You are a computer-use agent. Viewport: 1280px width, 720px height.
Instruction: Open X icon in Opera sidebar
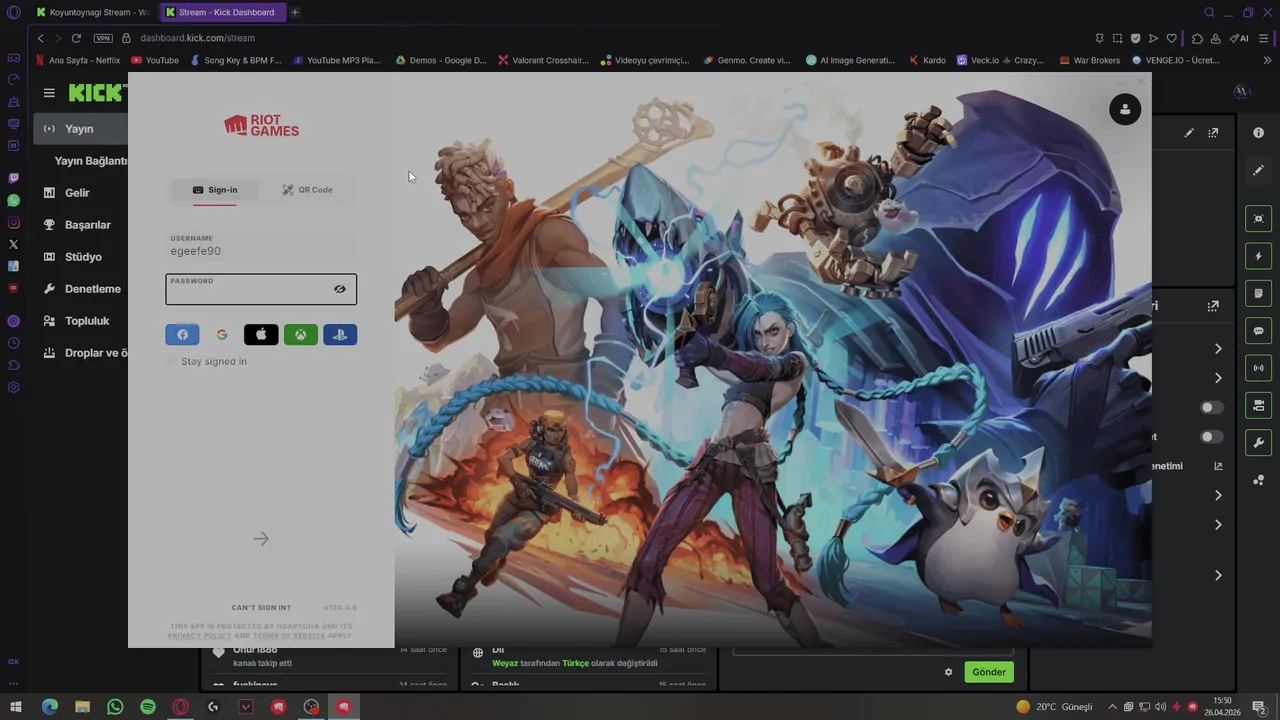click(x=13, y=244)
